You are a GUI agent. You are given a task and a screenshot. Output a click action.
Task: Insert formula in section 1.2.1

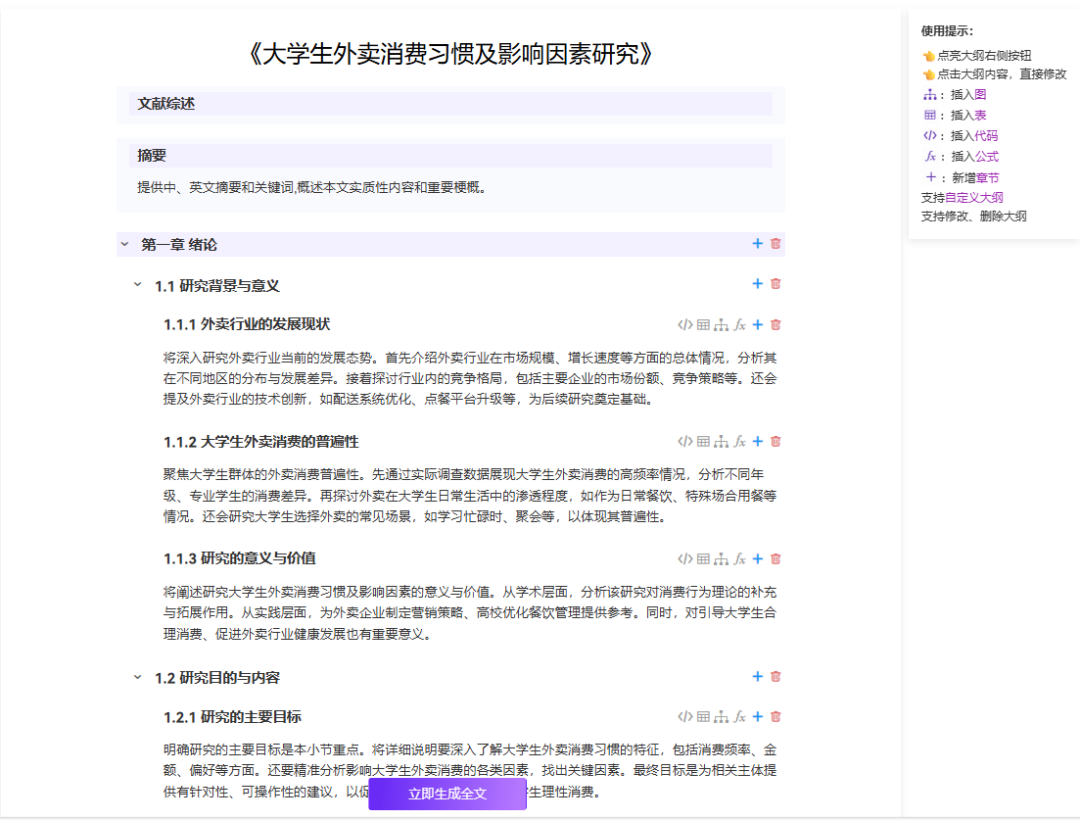[x=739, y=716]
